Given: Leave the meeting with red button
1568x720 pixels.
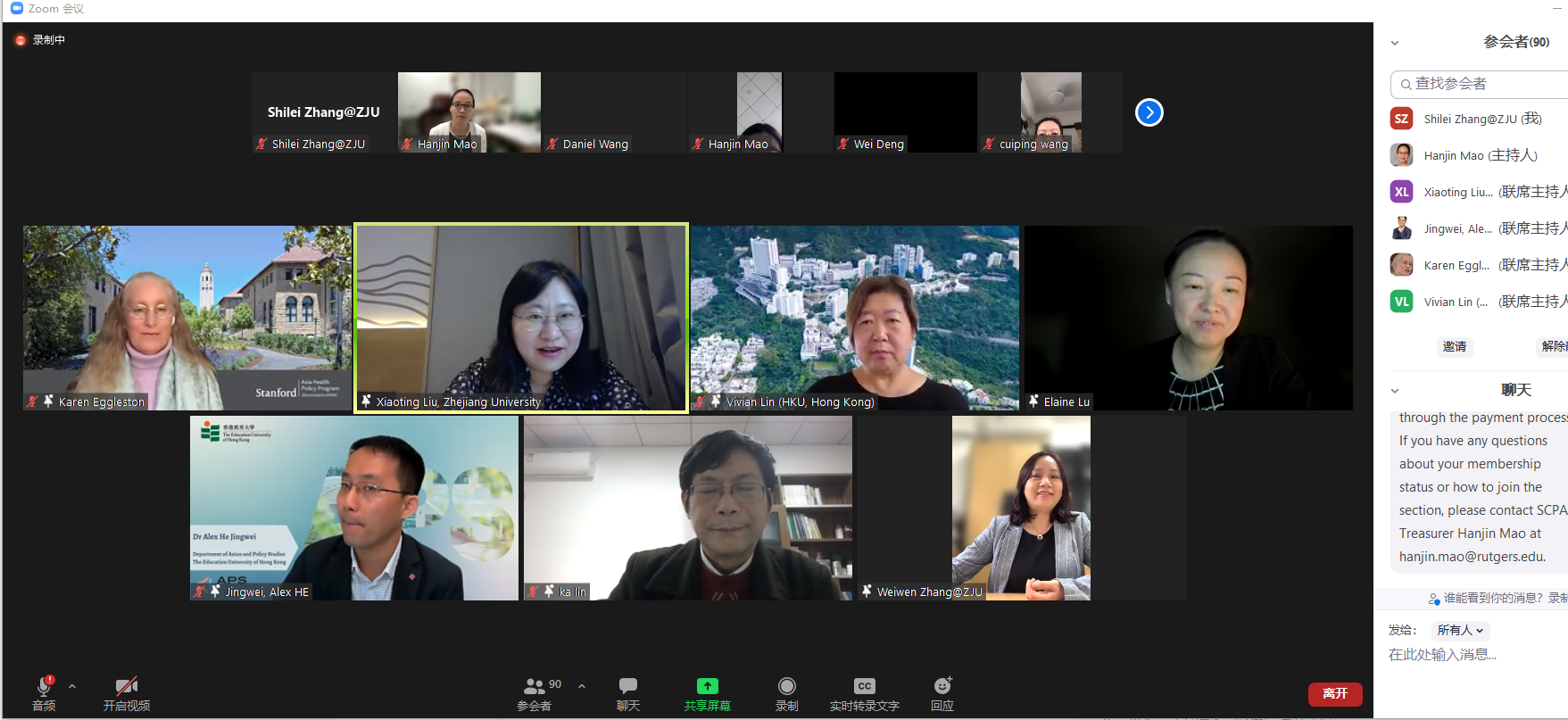Looking at the screenshot, I should click(x=1335, y=694).
